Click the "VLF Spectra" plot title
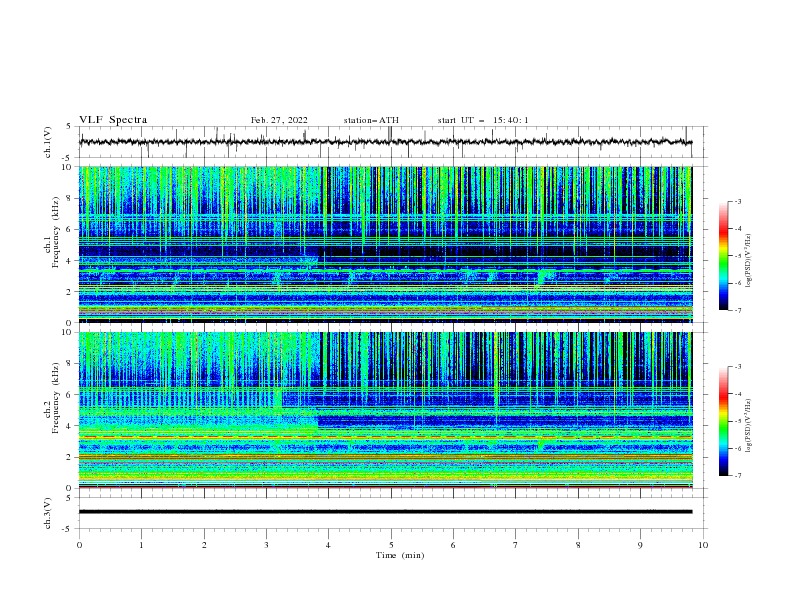 click(113, 120)
